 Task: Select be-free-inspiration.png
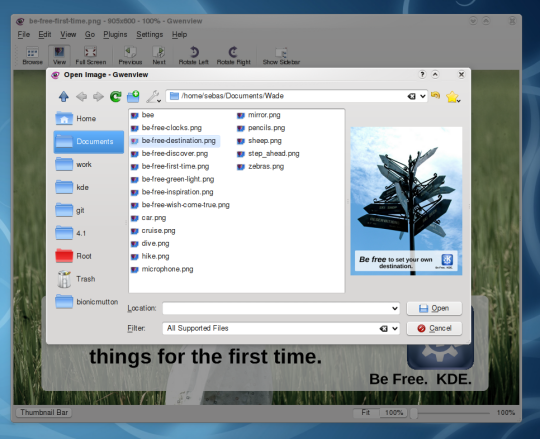[172, 192]
